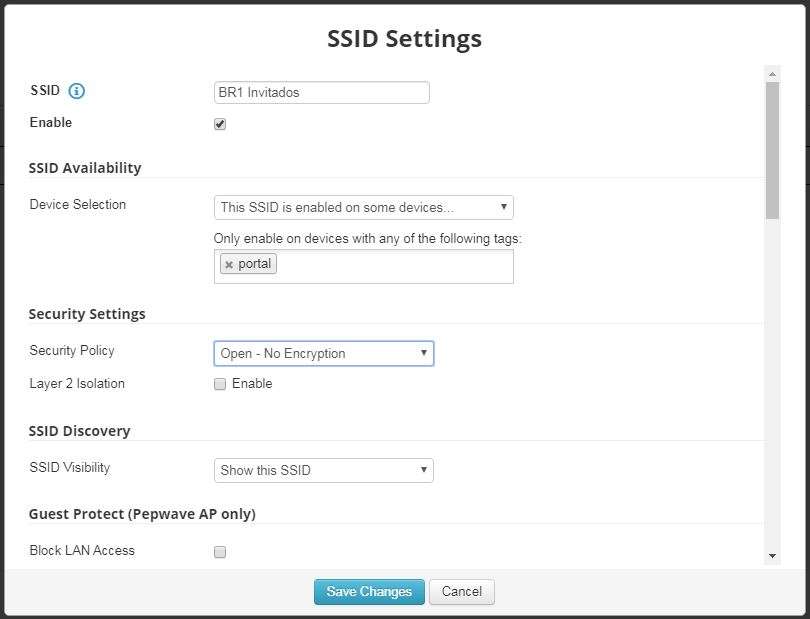This screenshot has height=619, width=810.
Task: Click the scrollbar down arrow
Action: (771, 556)
